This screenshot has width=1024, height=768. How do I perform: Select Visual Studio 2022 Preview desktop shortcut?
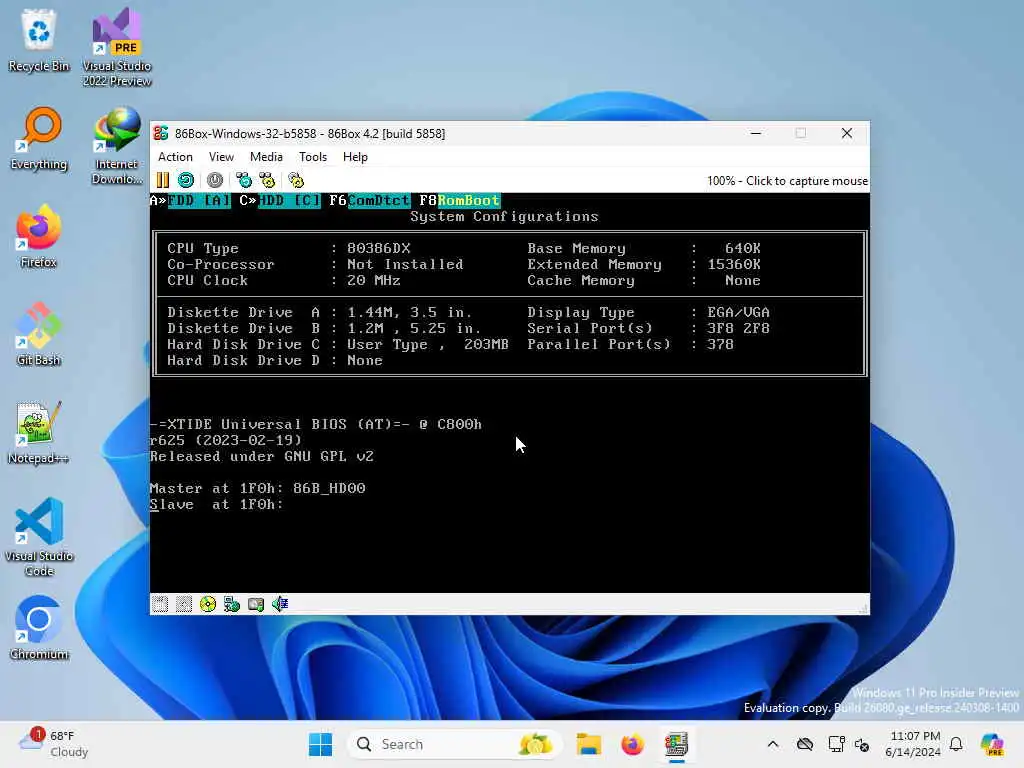tap(117, 47)
